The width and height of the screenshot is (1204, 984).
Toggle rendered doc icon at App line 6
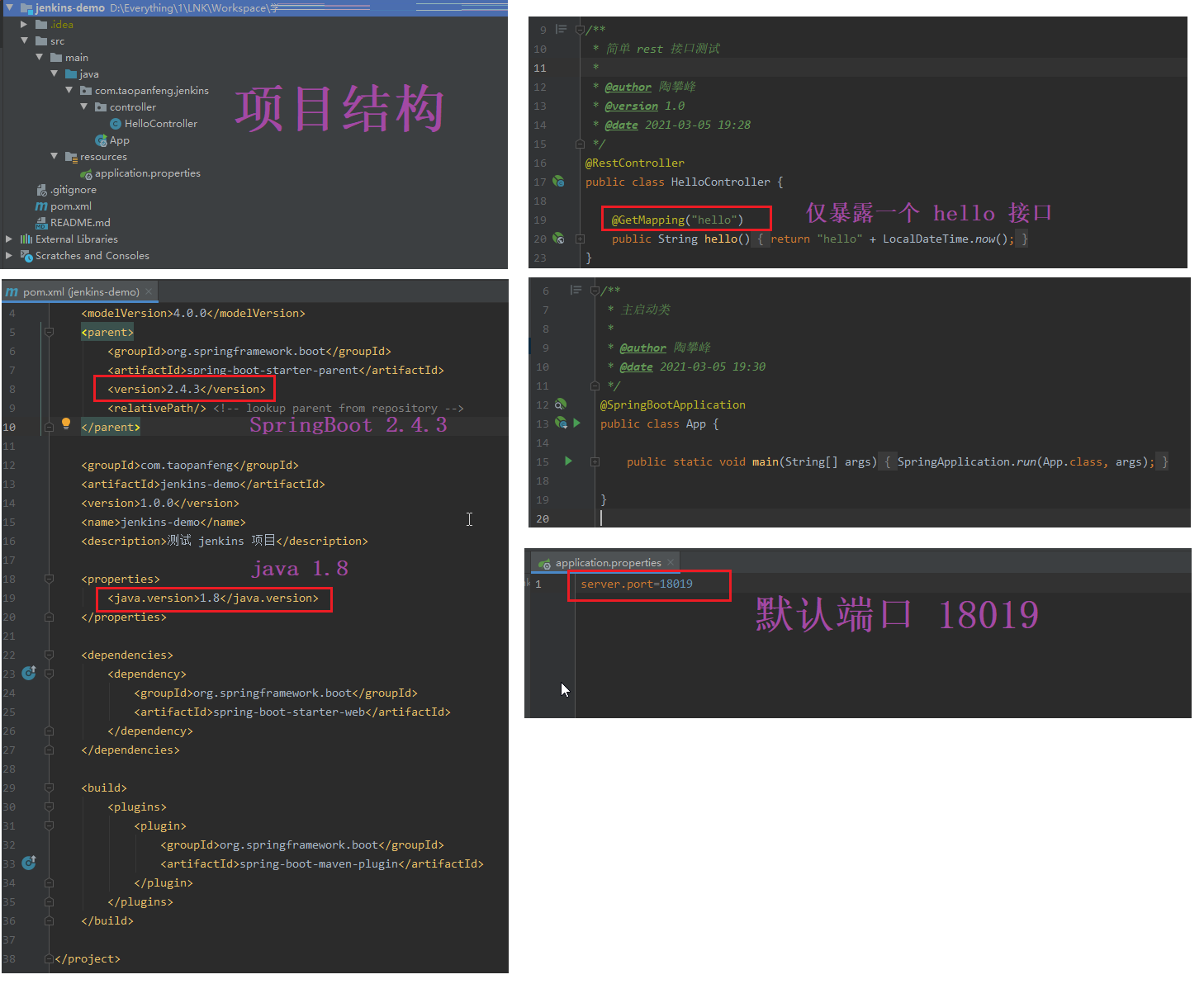click(x=576, y=290)
